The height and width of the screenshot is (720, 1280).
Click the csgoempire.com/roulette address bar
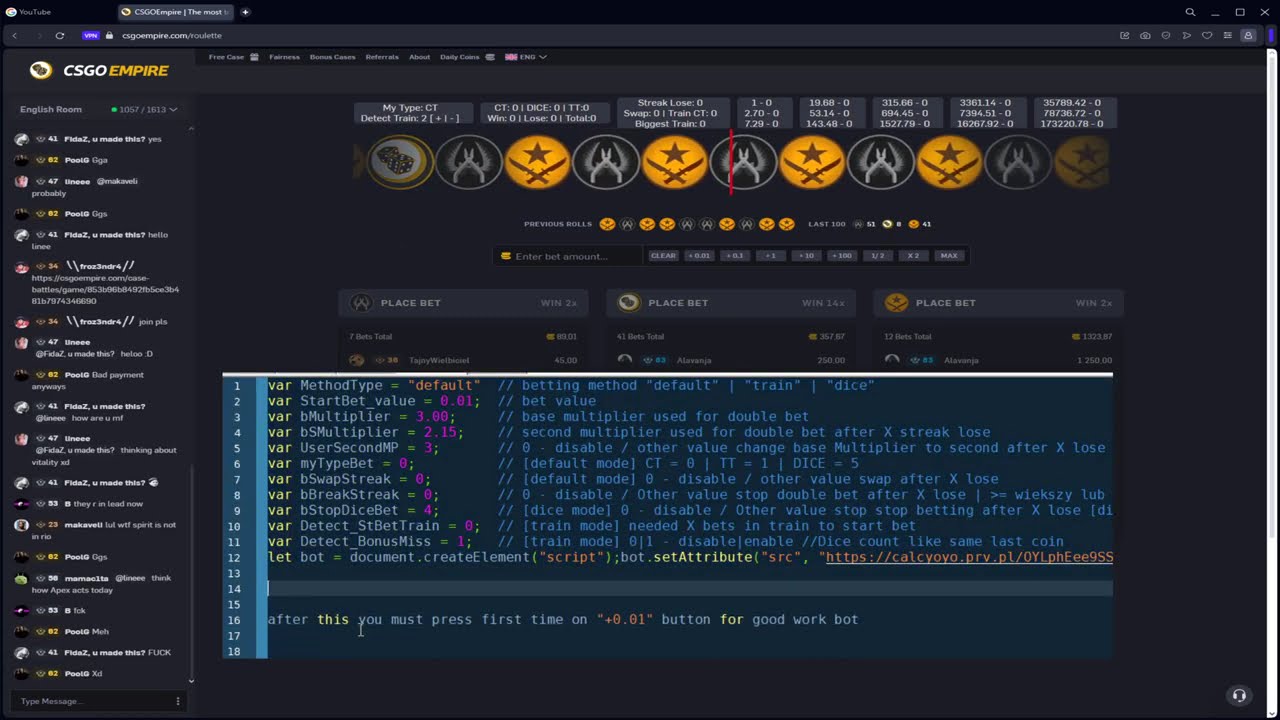172,35
